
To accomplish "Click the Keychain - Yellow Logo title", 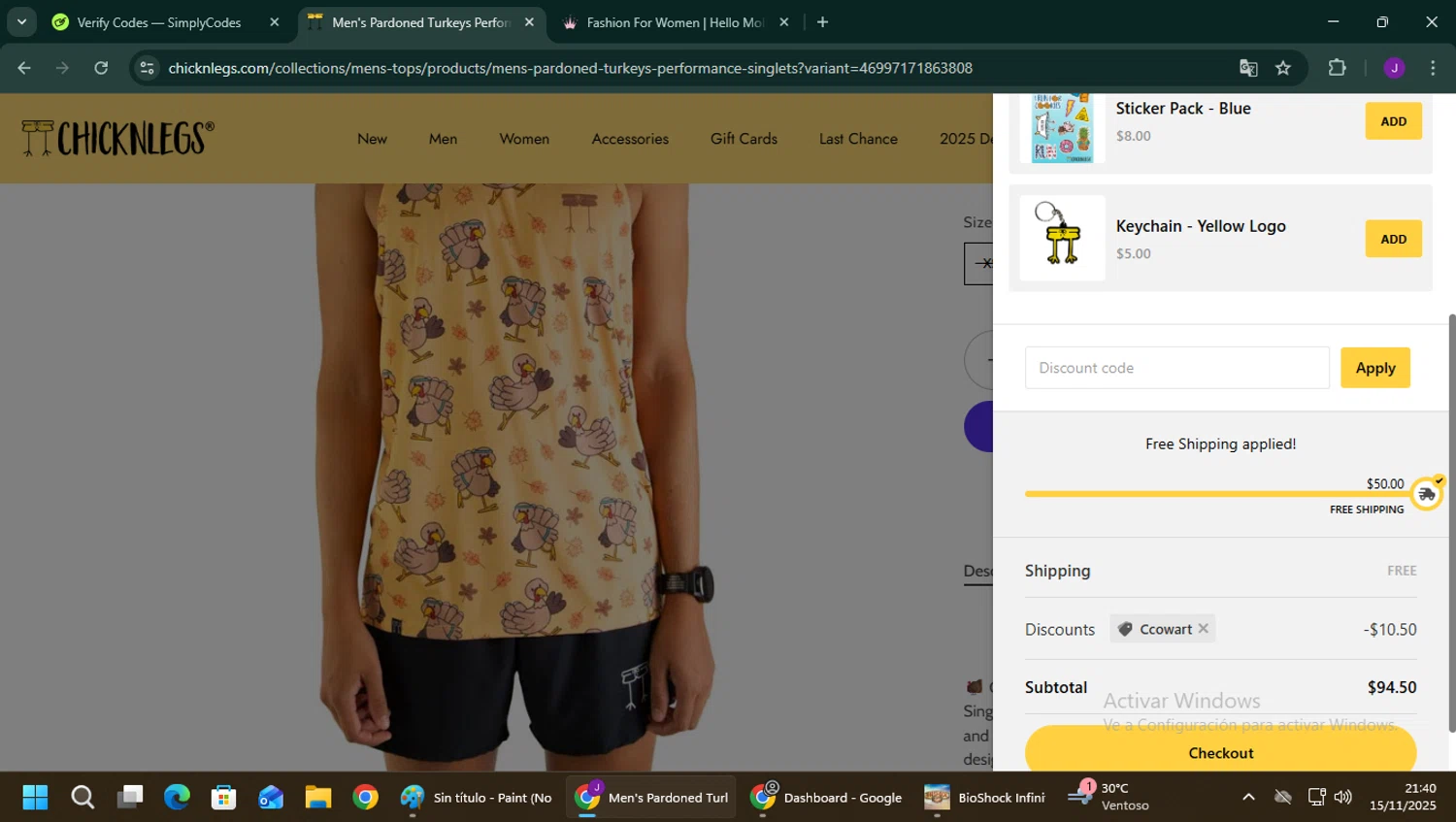I will pos(1200,226).
